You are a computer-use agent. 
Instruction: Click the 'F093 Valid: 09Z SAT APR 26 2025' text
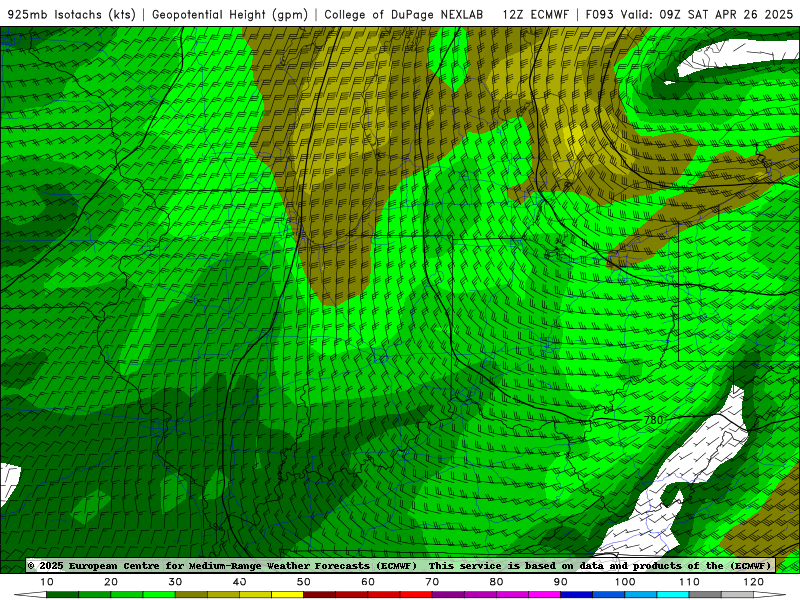(689, 14)
